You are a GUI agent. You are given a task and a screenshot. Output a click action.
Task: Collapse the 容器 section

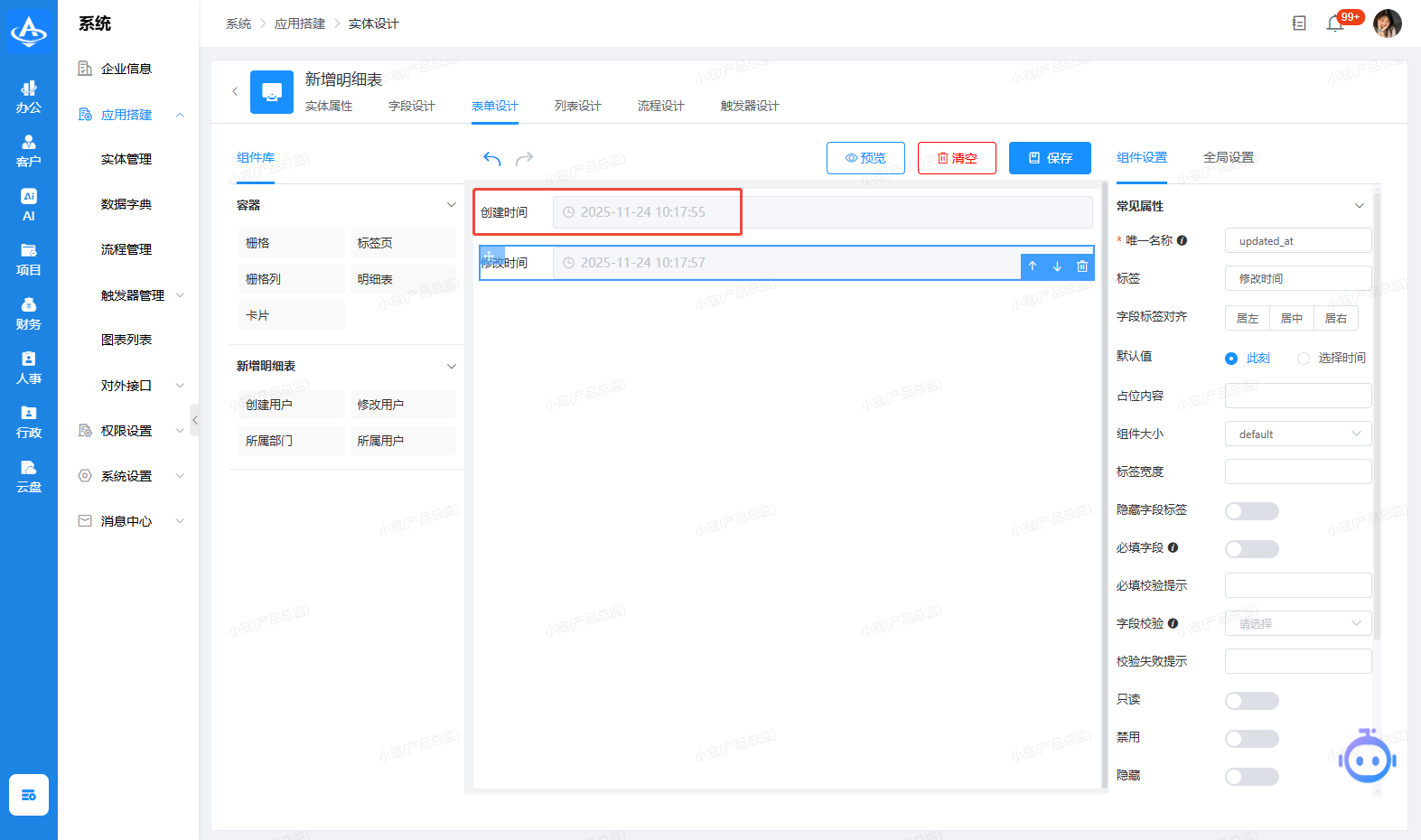pos(451,205)
